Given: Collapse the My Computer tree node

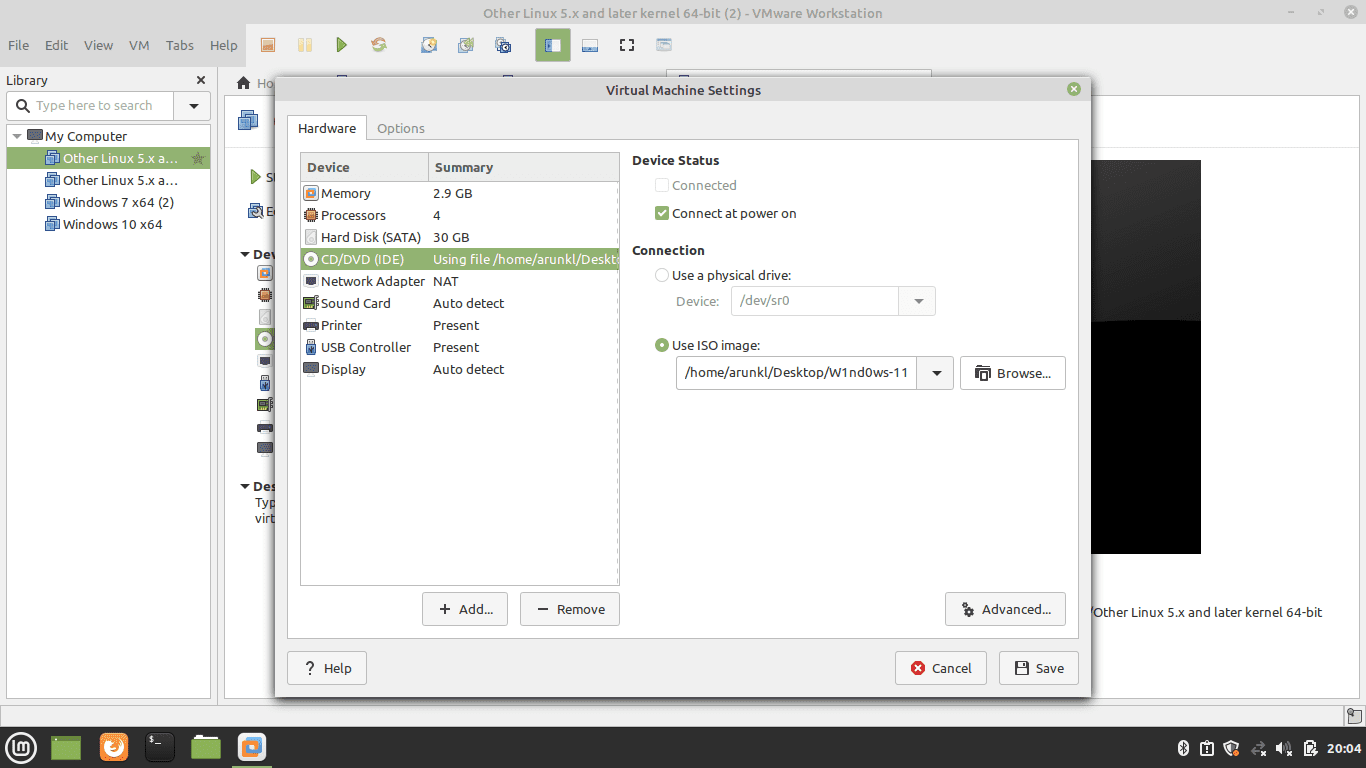Looking at the screenshot, I should point(17,136).
